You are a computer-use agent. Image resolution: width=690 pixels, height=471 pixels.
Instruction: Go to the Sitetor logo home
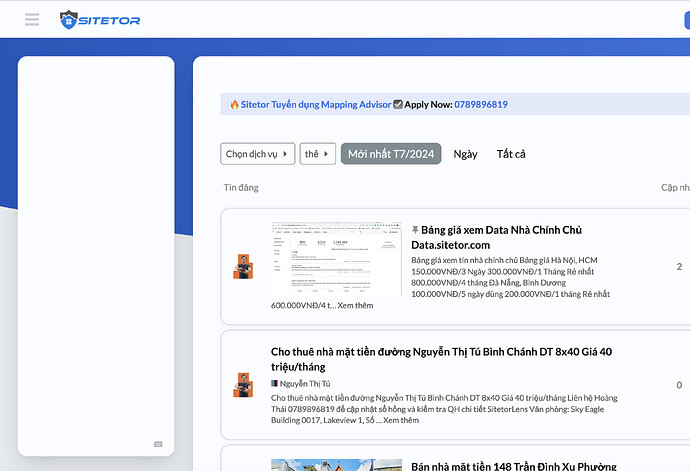(100, 20)
